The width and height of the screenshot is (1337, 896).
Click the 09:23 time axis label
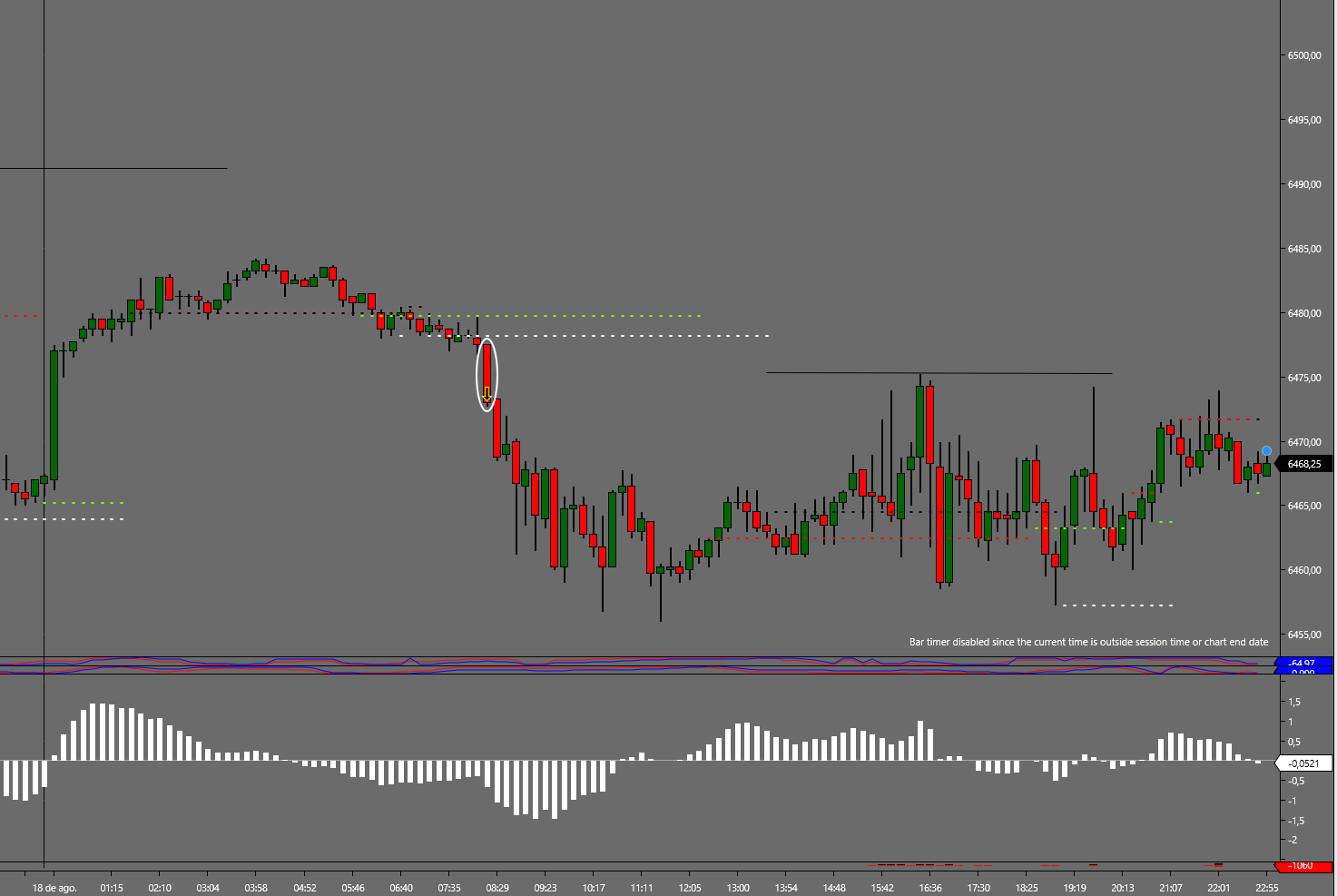(546, 888)
